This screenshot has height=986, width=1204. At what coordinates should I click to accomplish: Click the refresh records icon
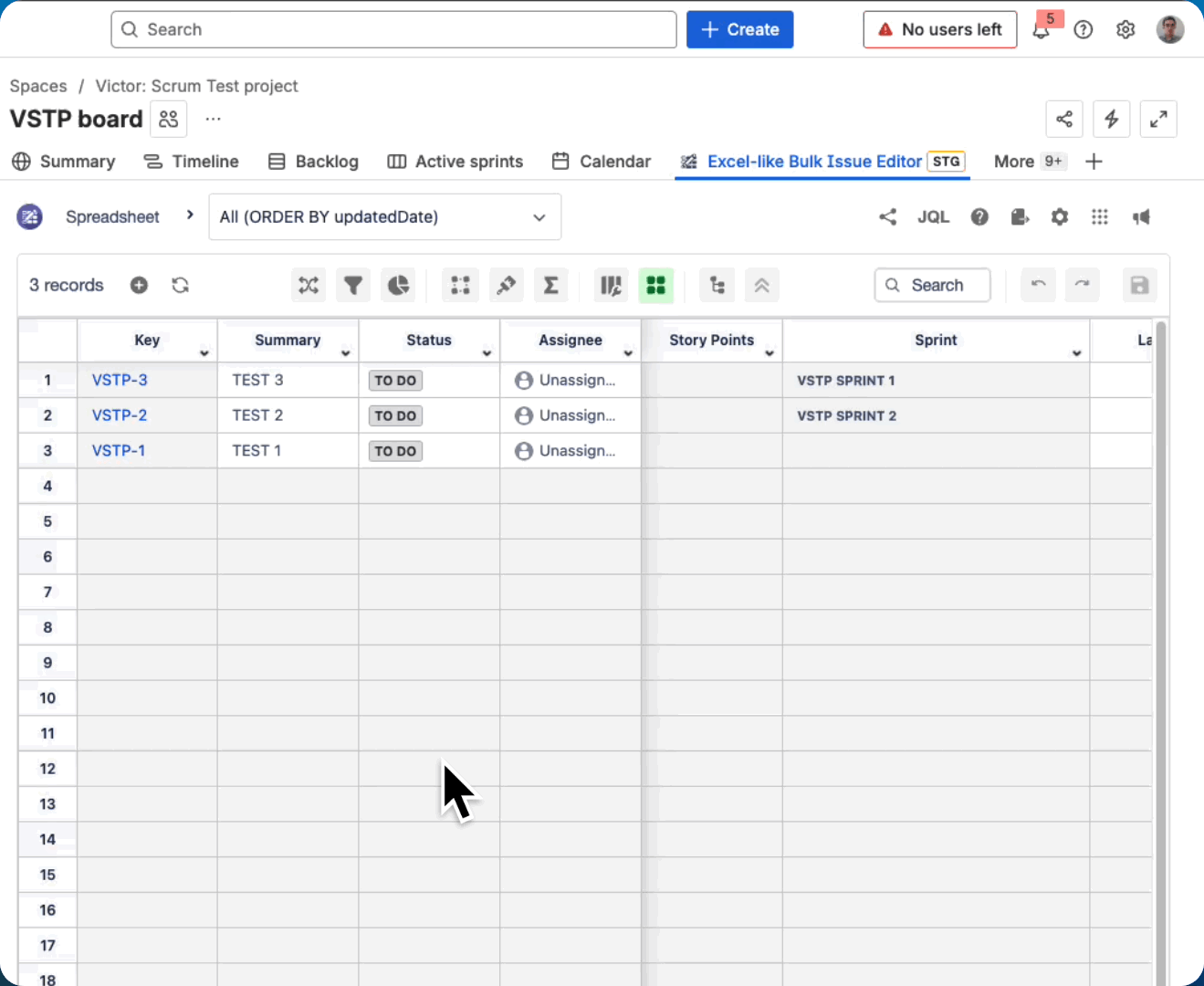point(180,285)
